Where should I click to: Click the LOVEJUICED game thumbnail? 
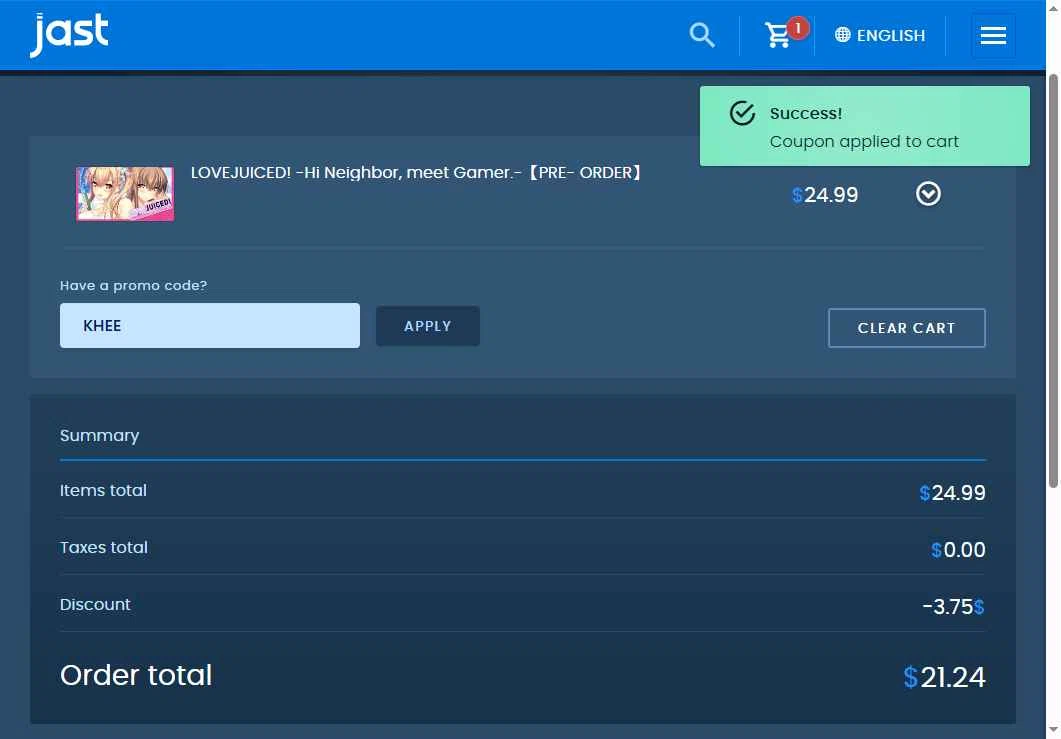125,194
